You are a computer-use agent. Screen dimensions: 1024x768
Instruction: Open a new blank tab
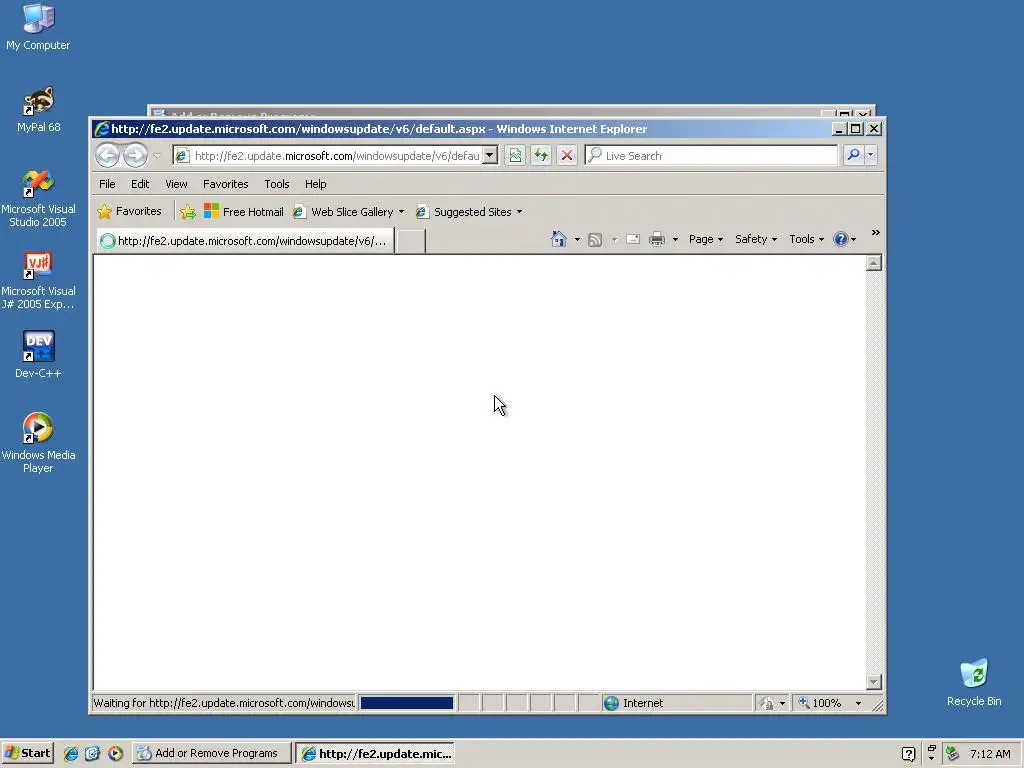(x=411, y=241)
